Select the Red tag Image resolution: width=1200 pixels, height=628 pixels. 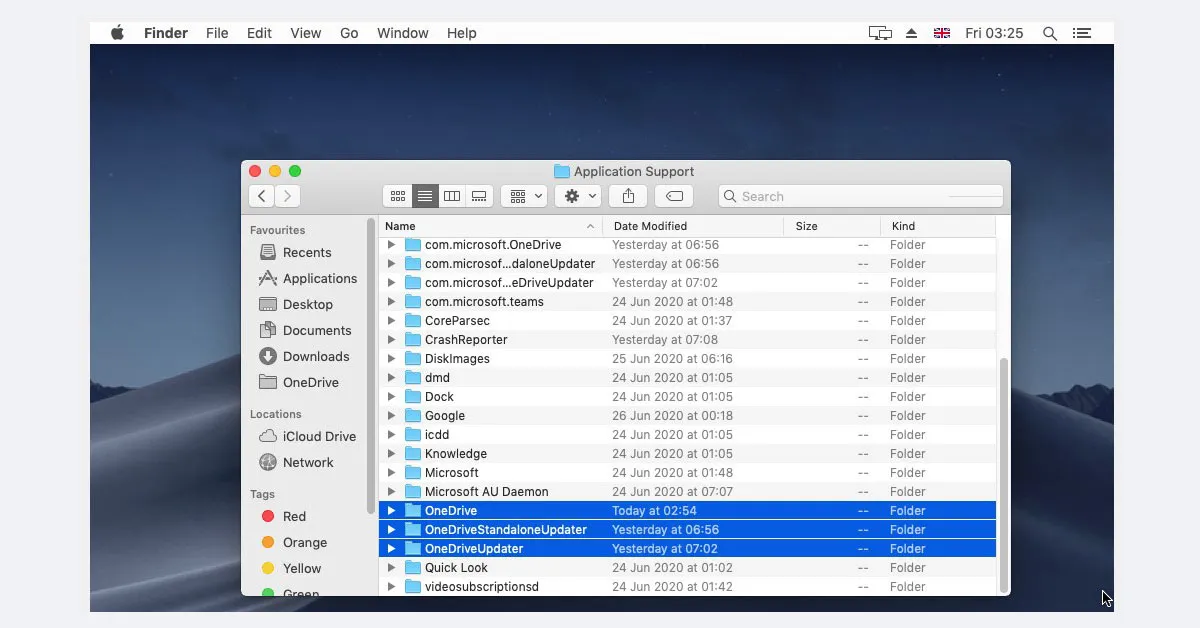[283, 516]
